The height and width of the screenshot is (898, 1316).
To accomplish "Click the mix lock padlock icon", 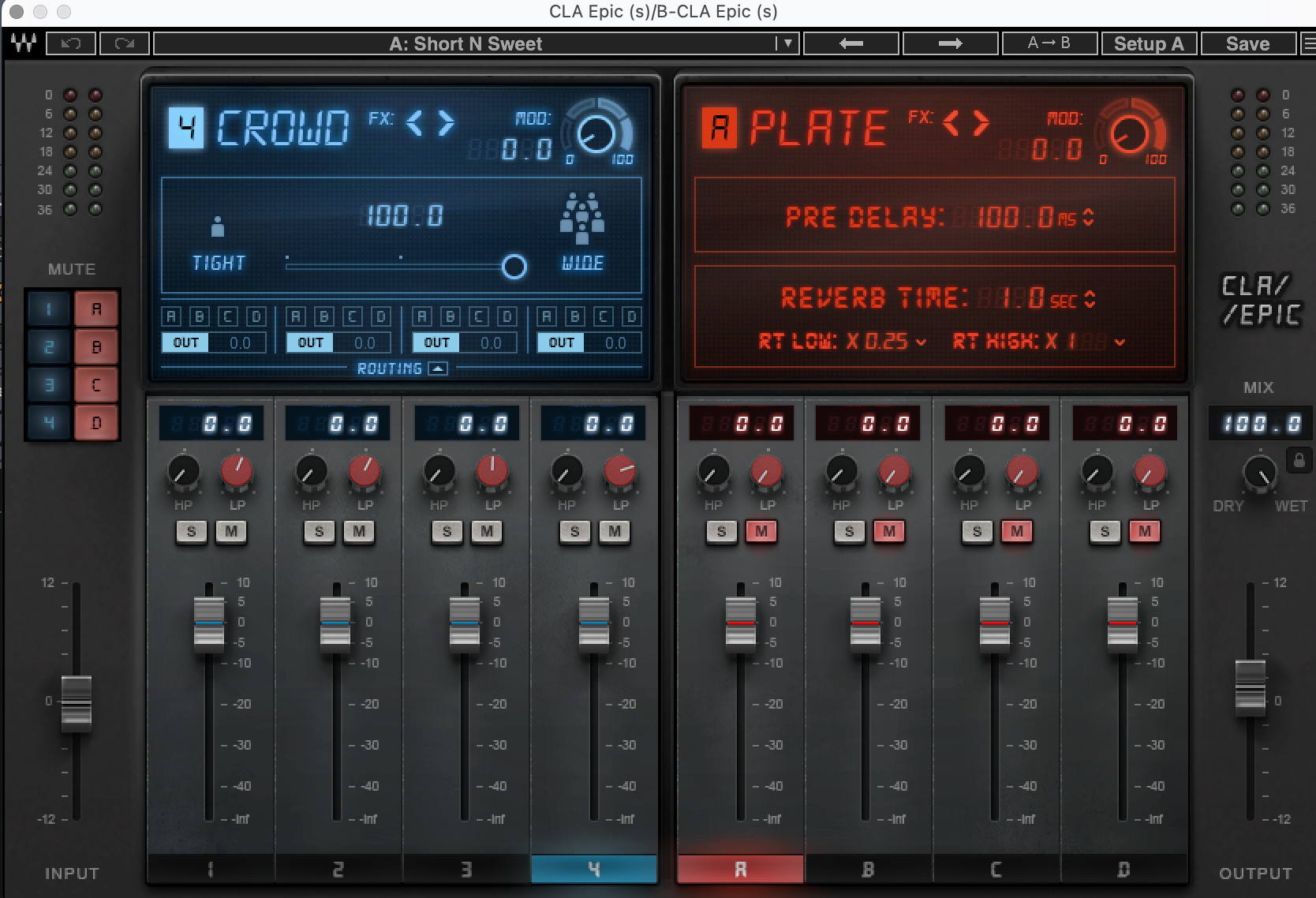I will 1298,460.
